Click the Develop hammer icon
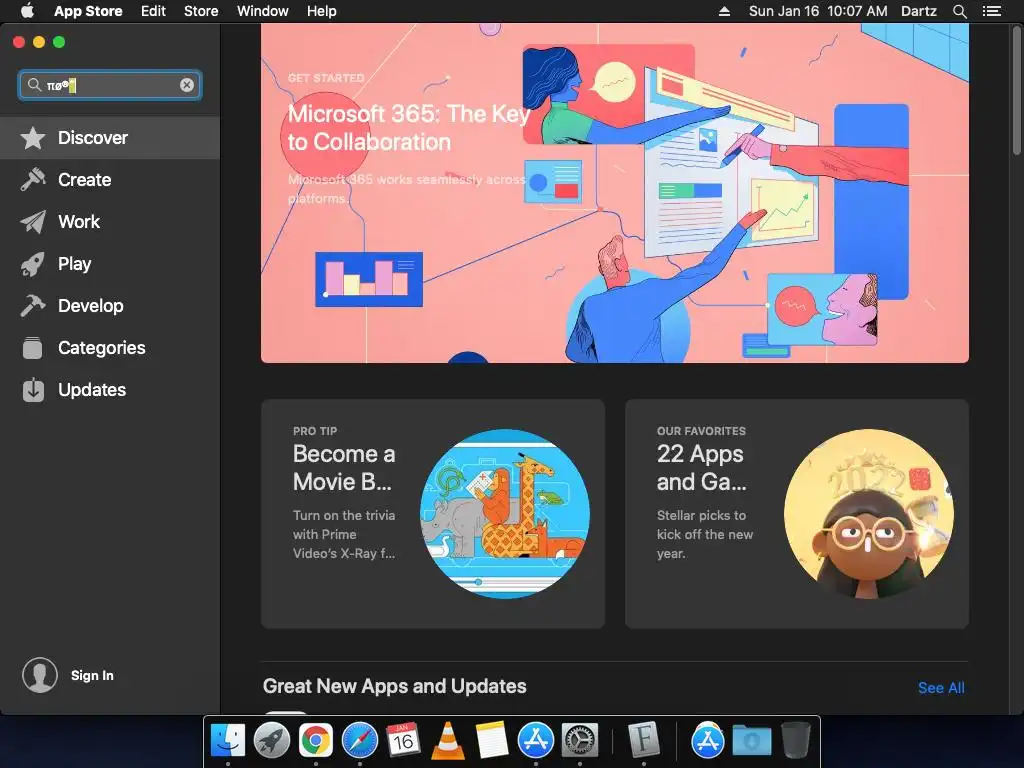 point(33,306)
